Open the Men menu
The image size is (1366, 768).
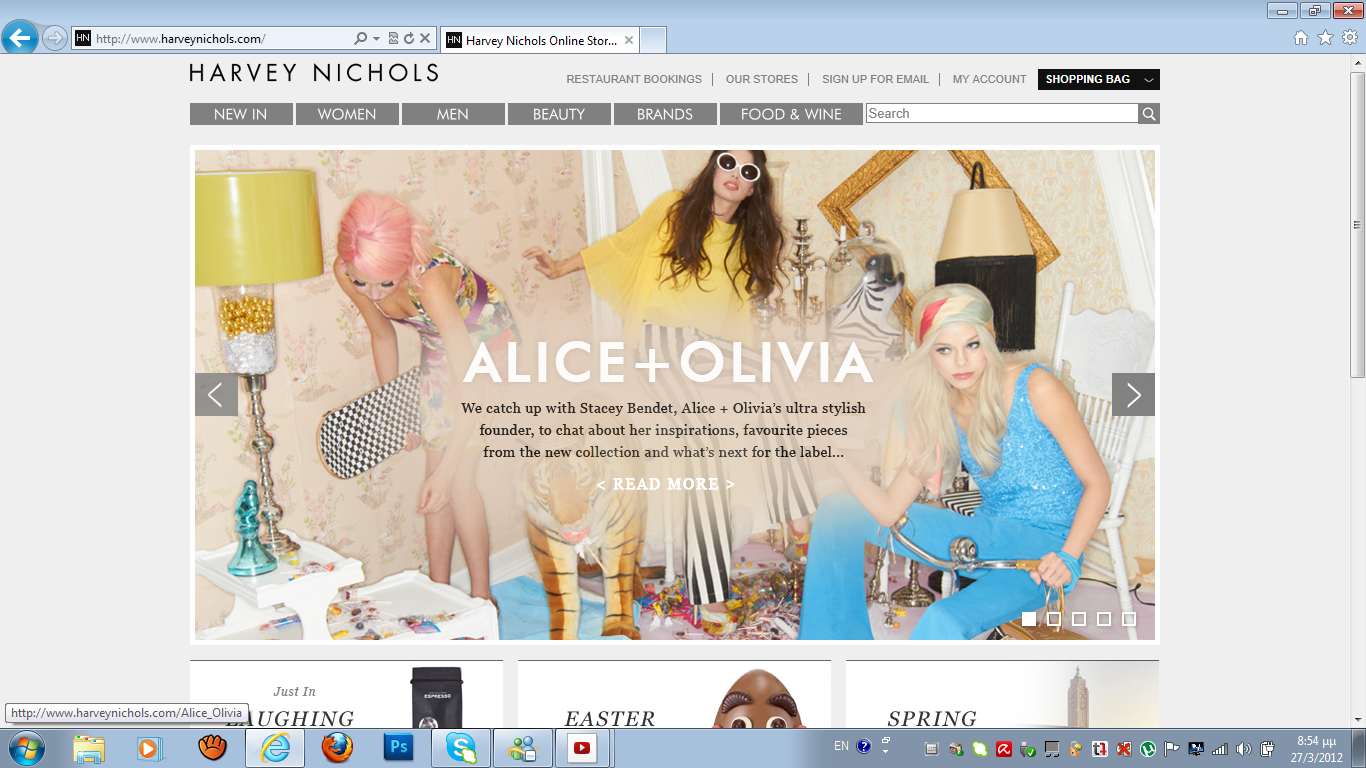click(453, 114)
